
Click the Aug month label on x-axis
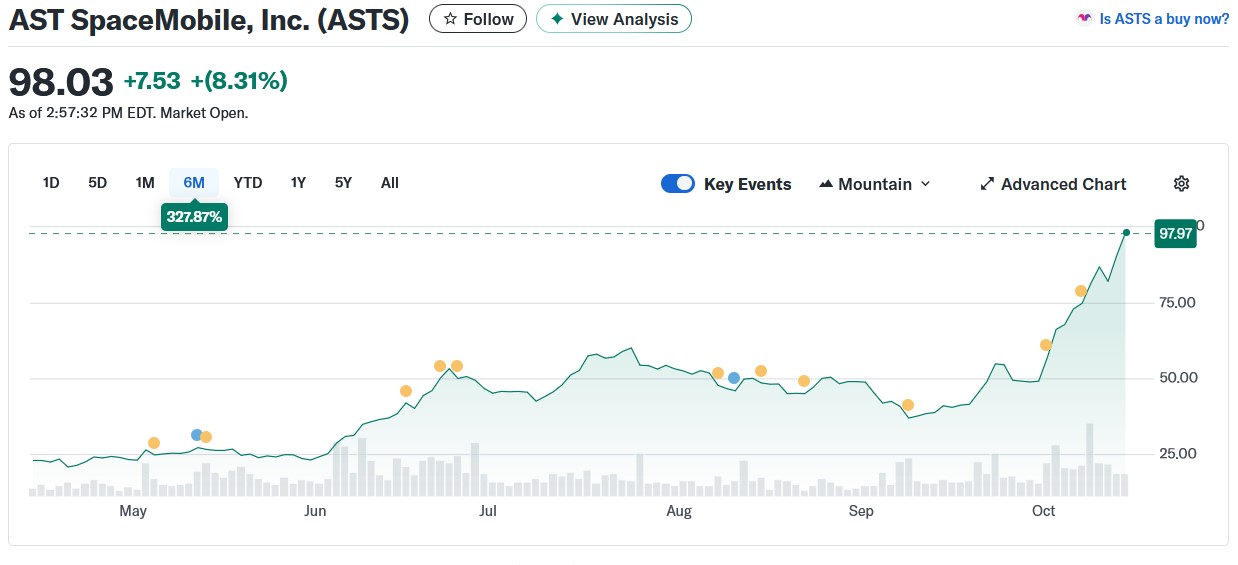click(679, 511)
